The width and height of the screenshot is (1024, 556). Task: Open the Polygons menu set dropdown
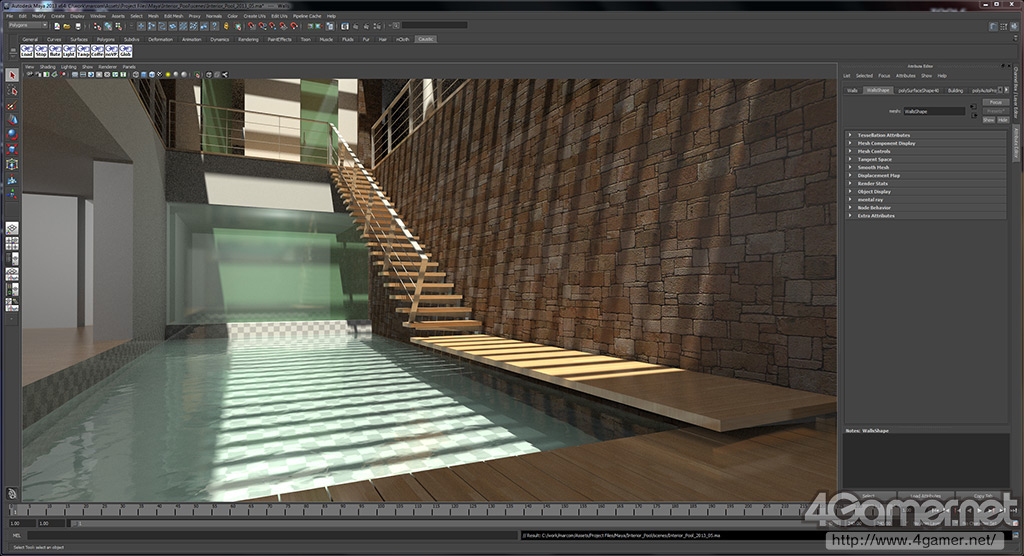pyautogui.click(x=28, y=26)
